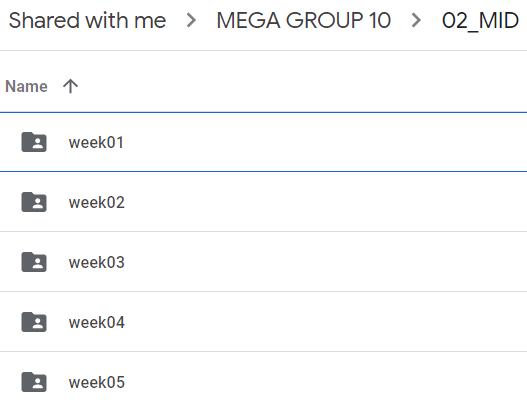
Task: Click the week05 shared folder icon
Action: pos(34,382)
